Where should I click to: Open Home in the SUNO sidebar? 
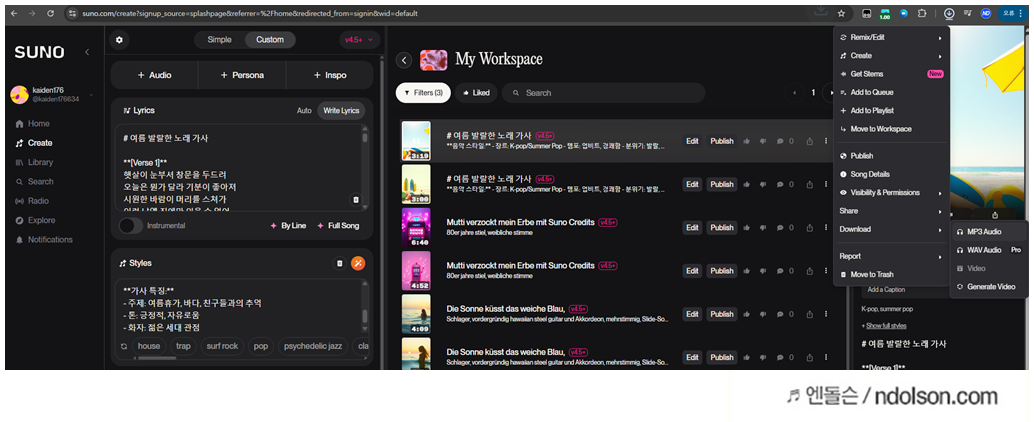tap(32, 124)
